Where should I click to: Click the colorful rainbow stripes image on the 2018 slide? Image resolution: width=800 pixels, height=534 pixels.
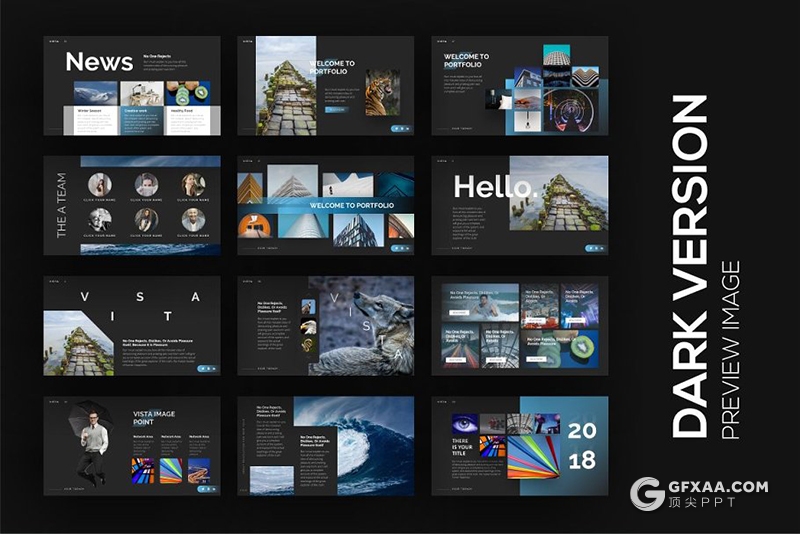[537, 457]
